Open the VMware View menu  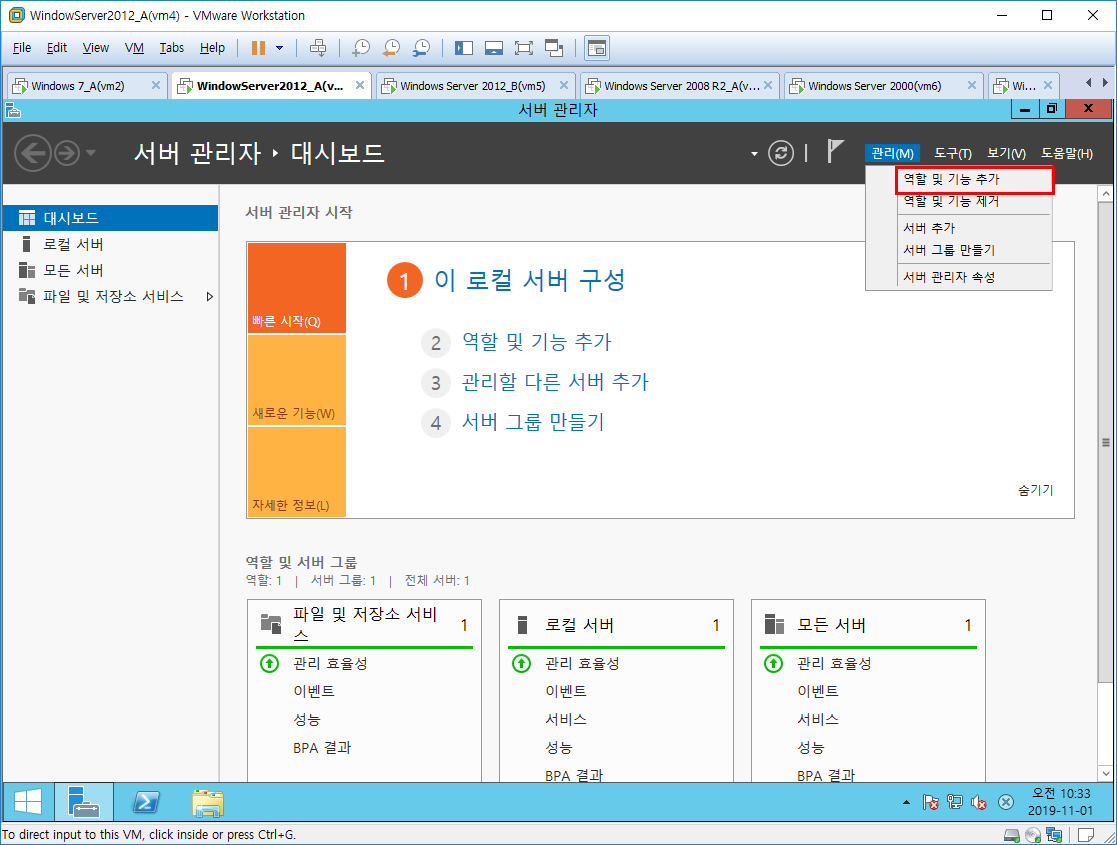click(x=95, y=48)
